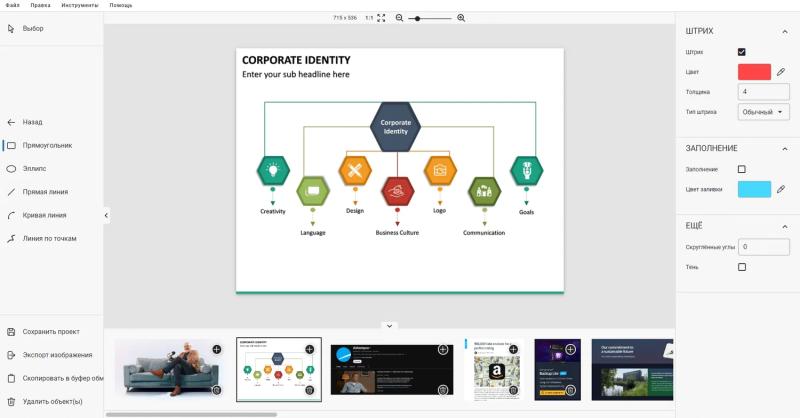This screenshot has height=418, width=800.
Task: Collapse the thumbnail strip with the chevron
Action: point(390,325)
